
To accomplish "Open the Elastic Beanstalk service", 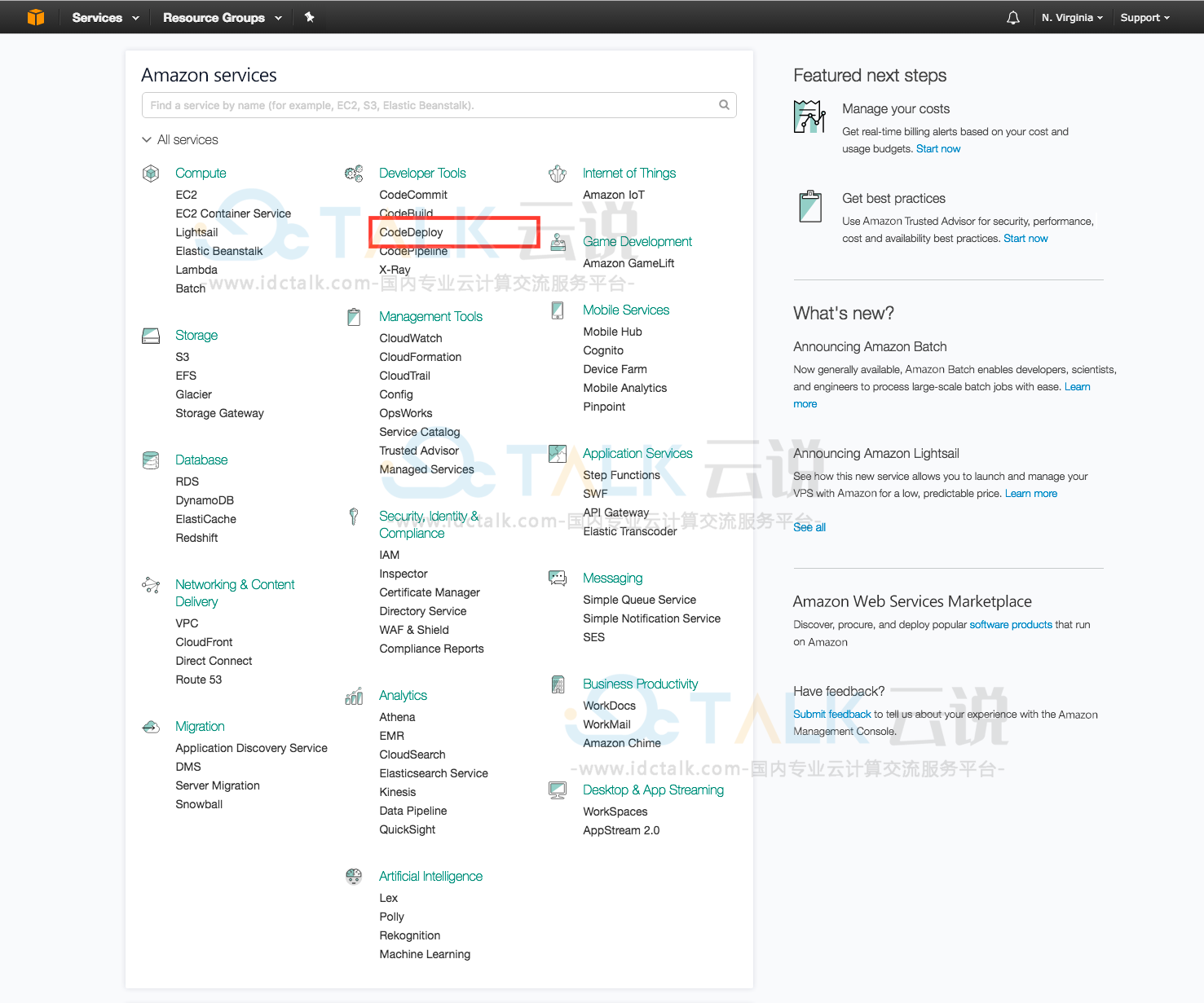I will pos(219,251).
